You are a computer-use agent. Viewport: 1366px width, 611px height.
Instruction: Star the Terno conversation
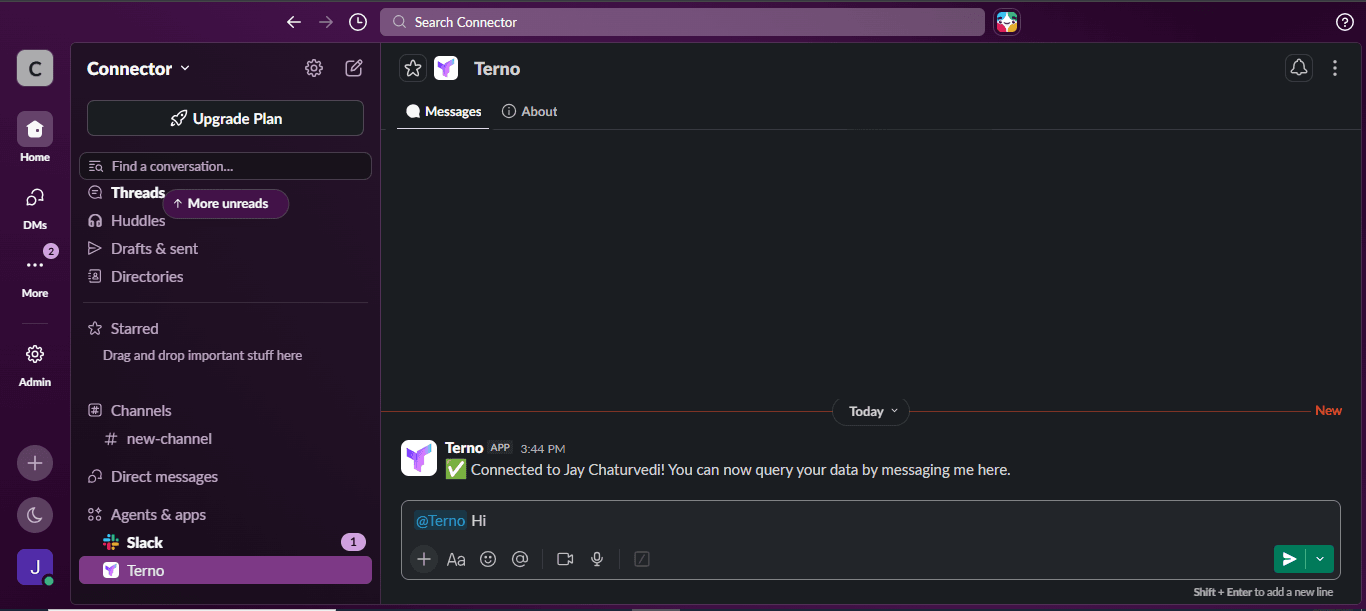point(413,68)
